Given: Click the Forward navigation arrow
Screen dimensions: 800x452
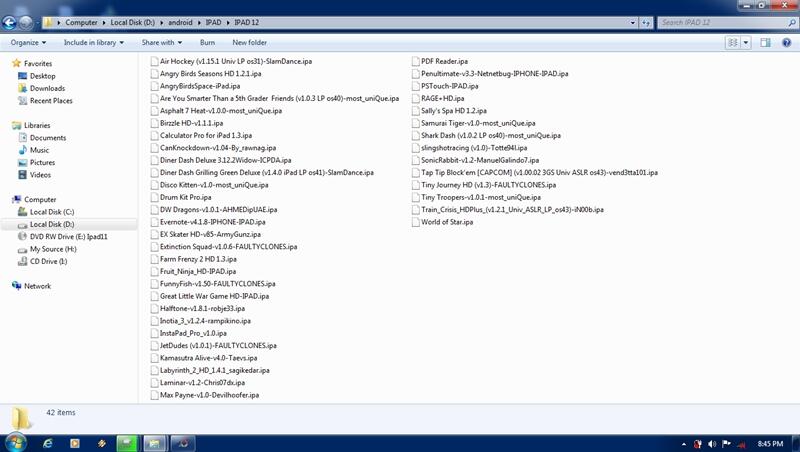Looking at the screenshot, I should (26, 22).
